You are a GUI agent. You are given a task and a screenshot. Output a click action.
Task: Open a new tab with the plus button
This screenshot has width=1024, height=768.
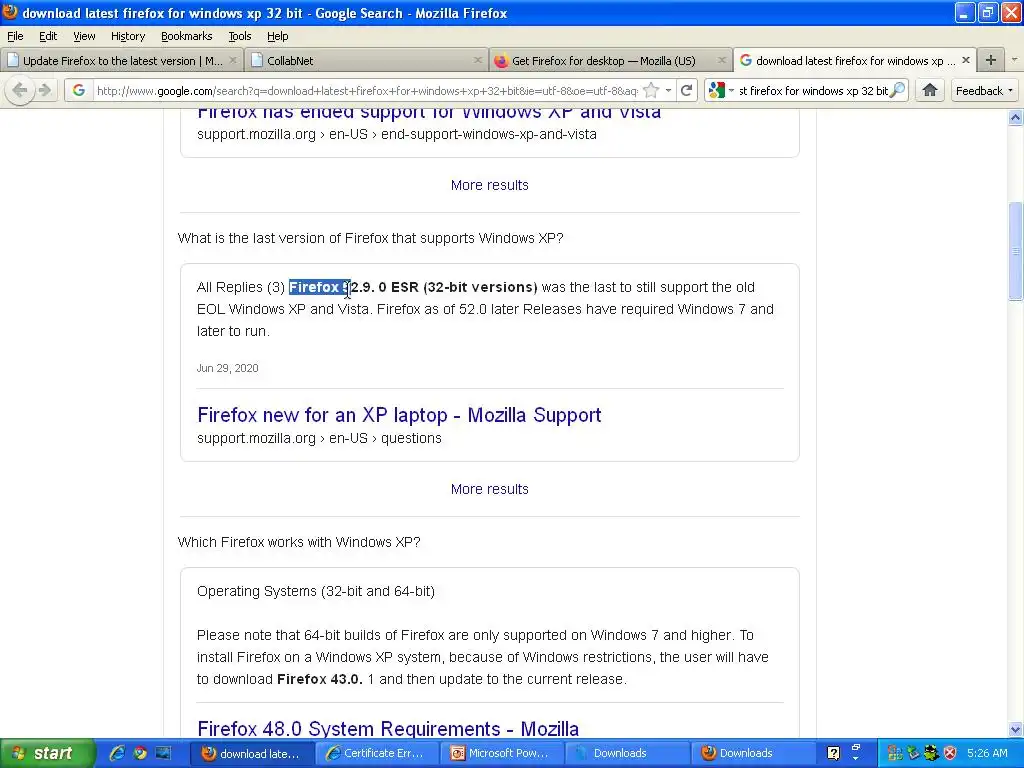[x=991, y=60]
